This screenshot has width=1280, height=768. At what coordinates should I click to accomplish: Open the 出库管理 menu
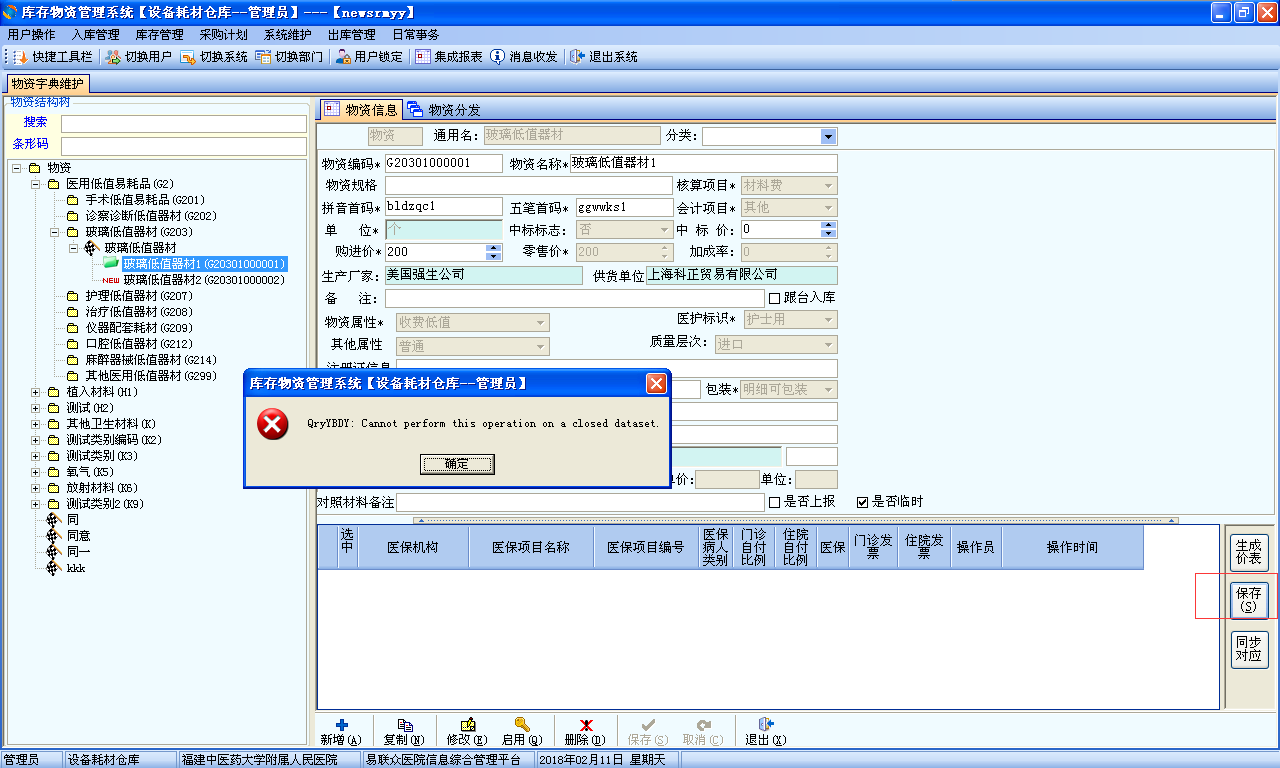pyautogui.click(x=351, y=35)
